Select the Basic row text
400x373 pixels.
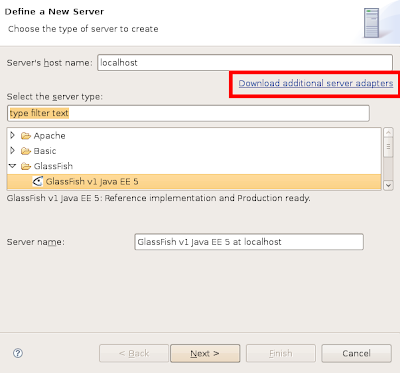click(45, 151)
